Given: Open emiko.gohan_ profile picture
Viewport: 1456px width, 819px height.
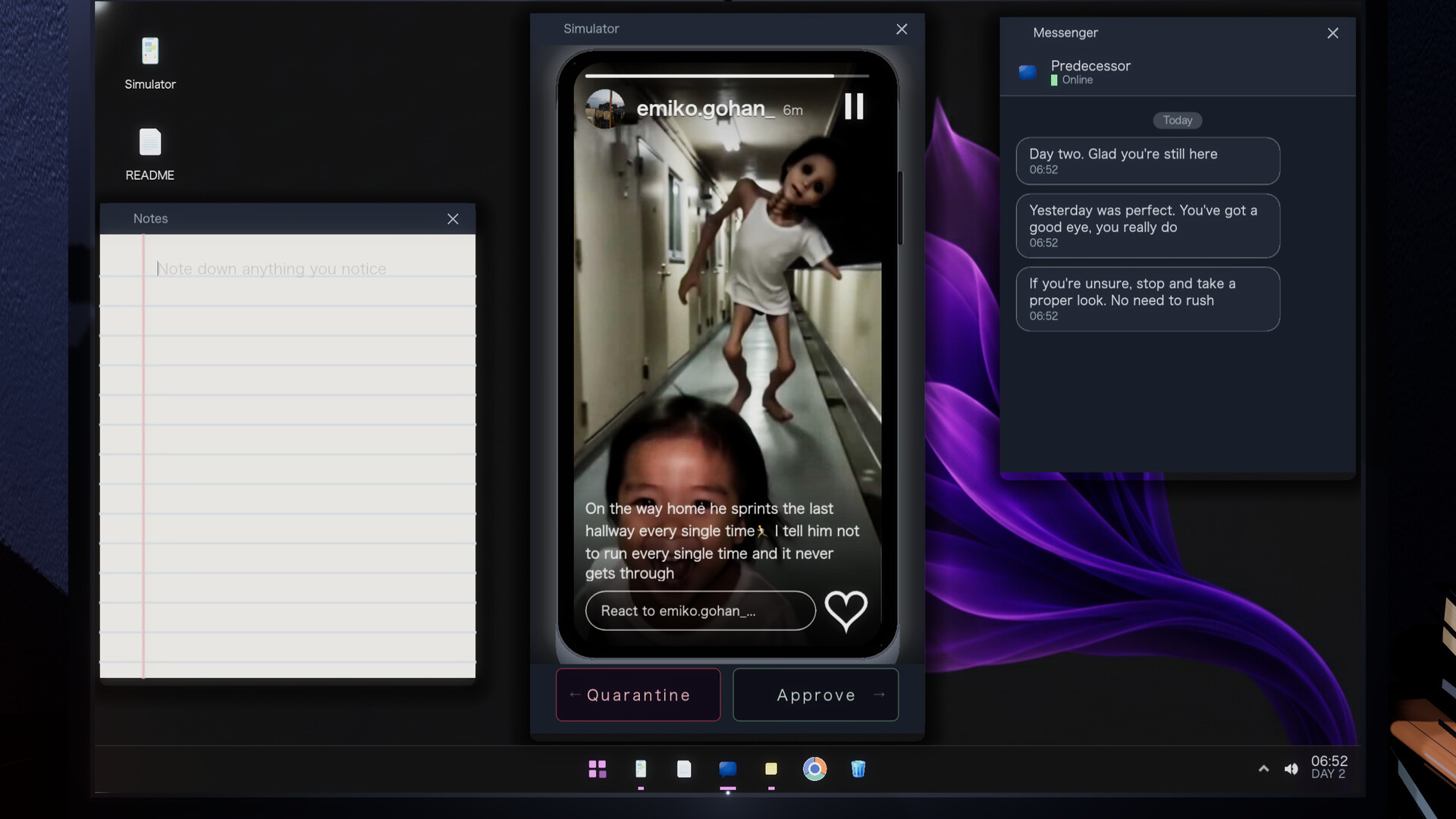Looking at the screenshot, I should (605, 109).
